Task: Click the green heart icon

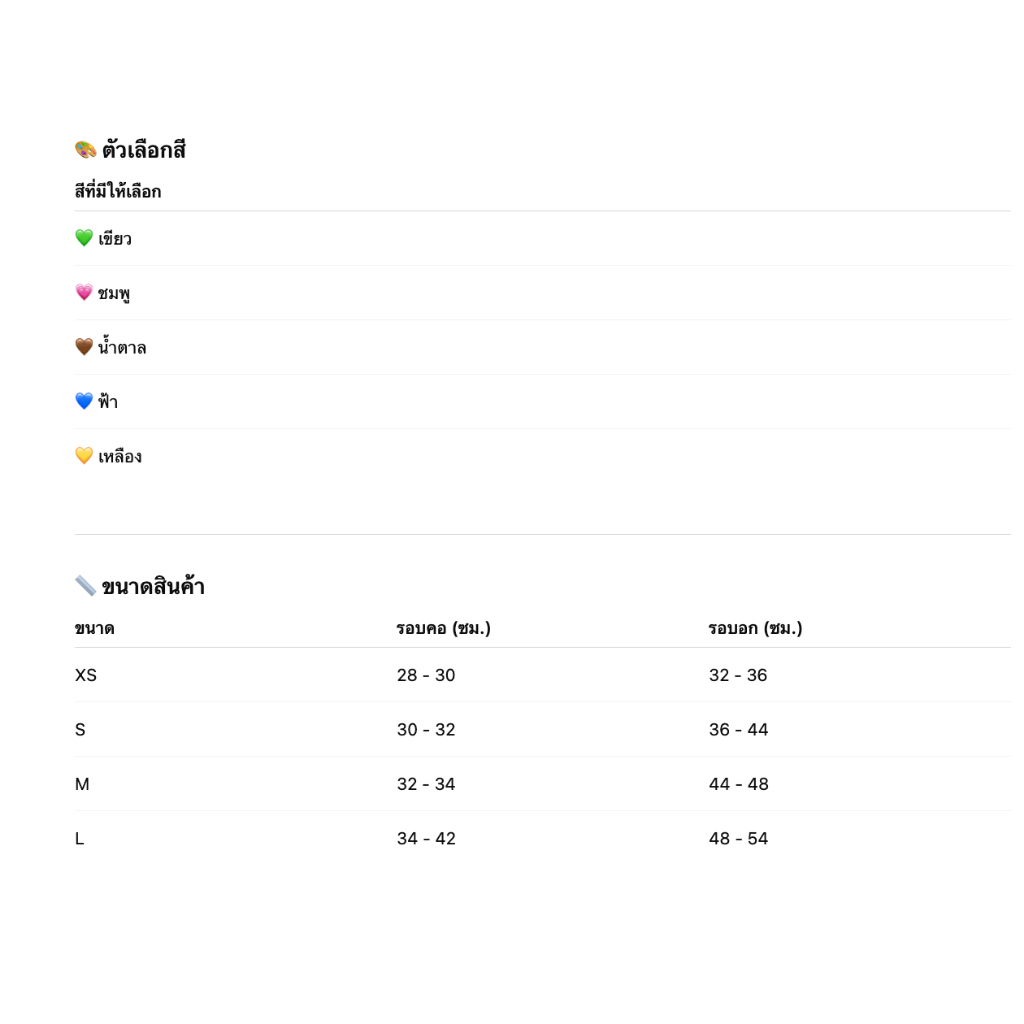Action: tap(84, 238)
